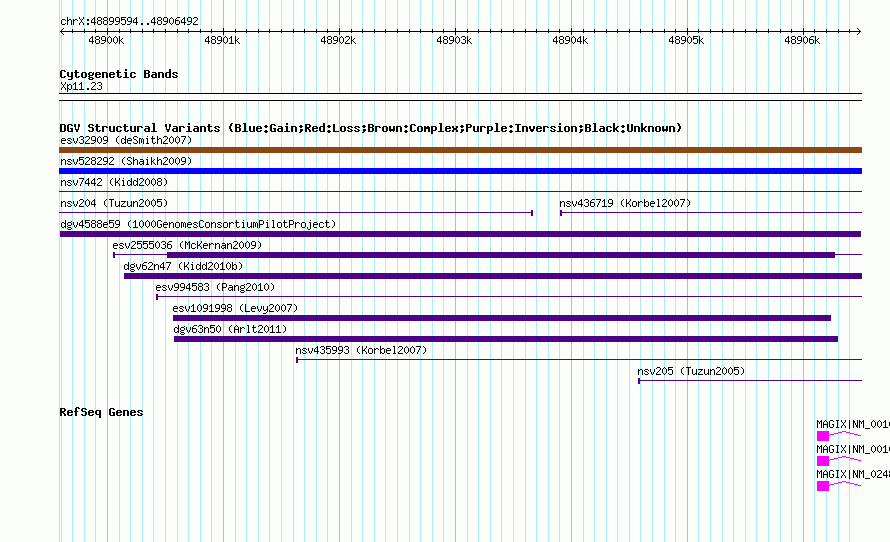Click the MAGIX|NM_024 gene label
The width and height of the screenshot is (890, 542).
pyautogui.click(x=853, y=474)
